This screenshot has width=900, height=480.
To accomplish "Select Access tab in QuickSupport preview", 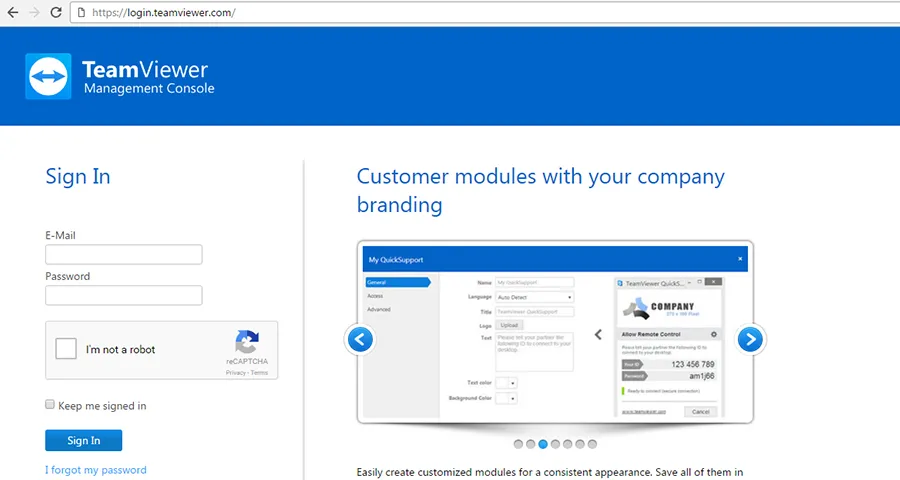I will [375, 296].
